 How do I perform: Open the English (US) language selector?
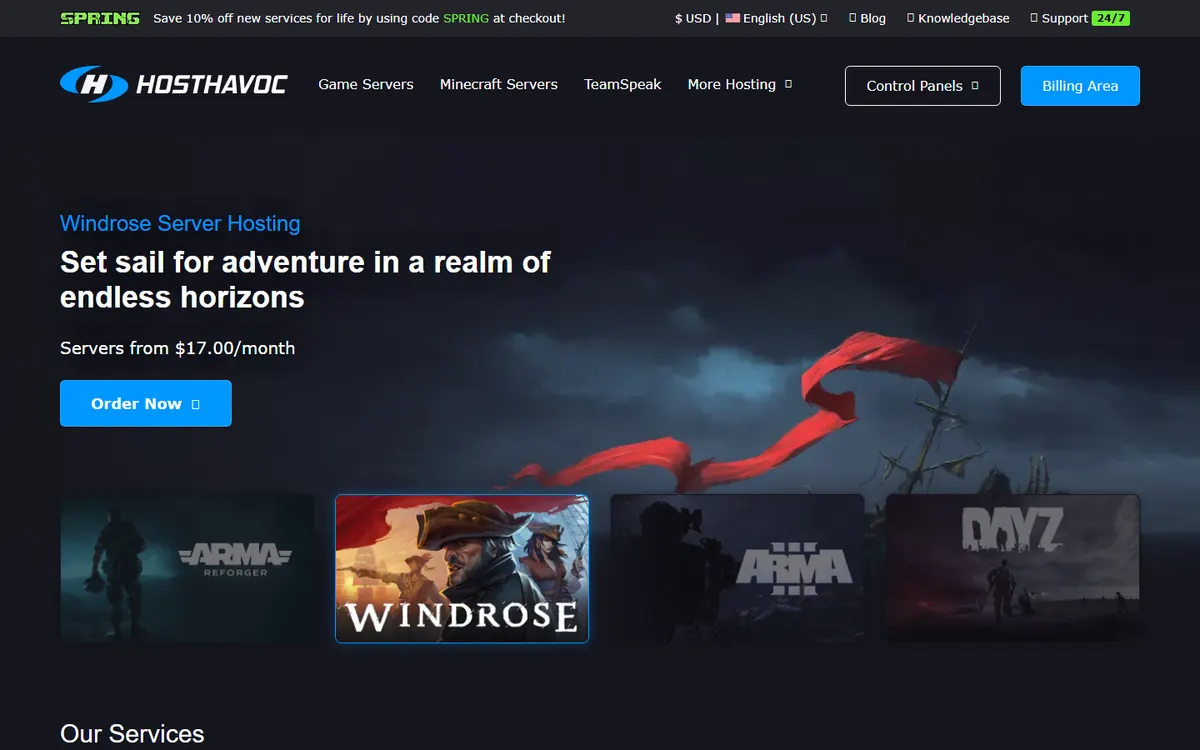(x=776, y=18)
